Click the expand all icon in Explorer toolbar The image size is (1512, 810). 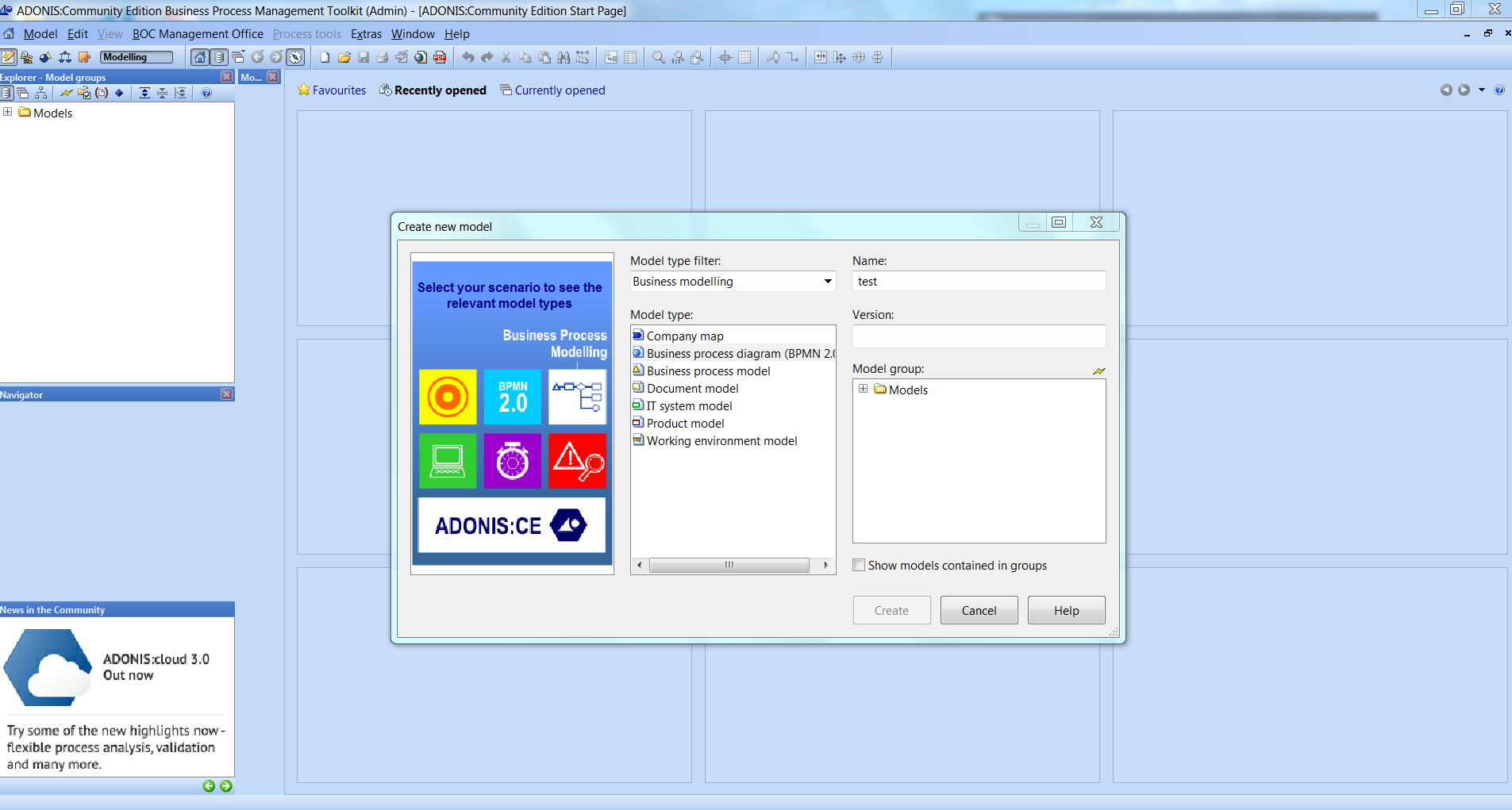pyautogui.click(x=144, y=93)
